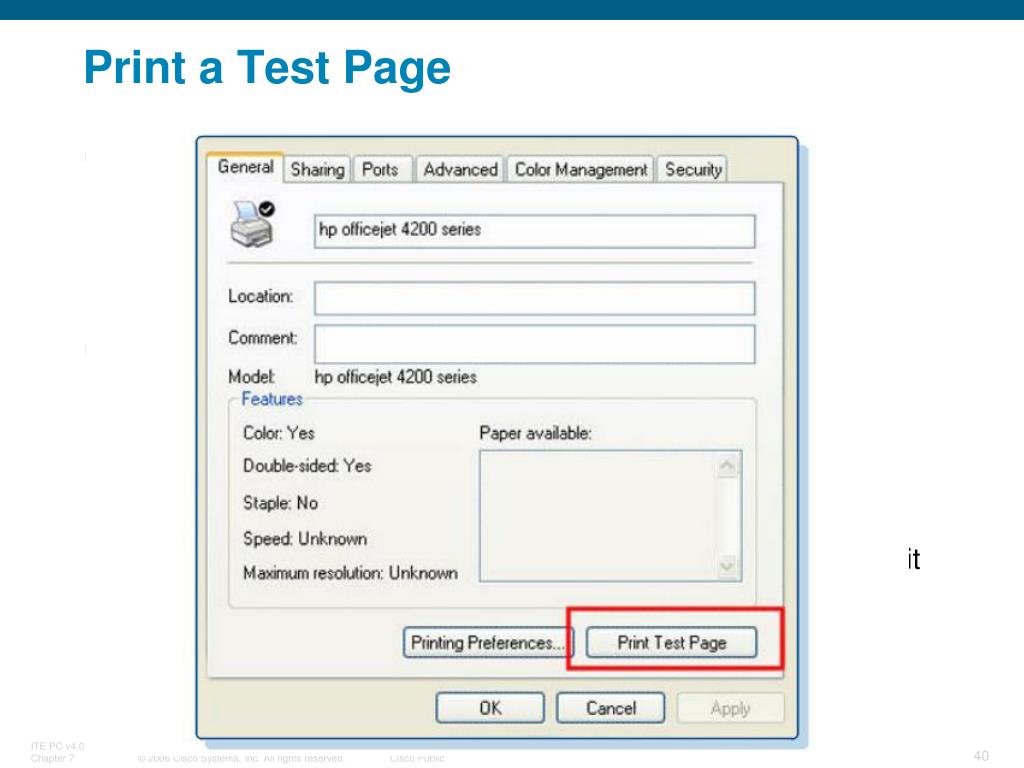Click the 'Print a Test Page' slide title
The height and width of the screenshot is (768, 1024).
(x=267, y=68)
